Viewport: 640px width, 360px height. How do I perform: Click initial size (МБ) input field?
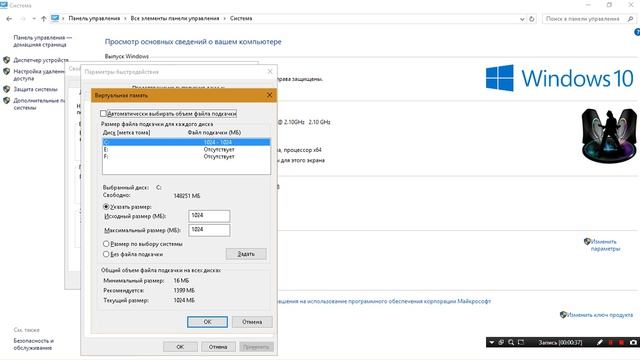point(209,216)
